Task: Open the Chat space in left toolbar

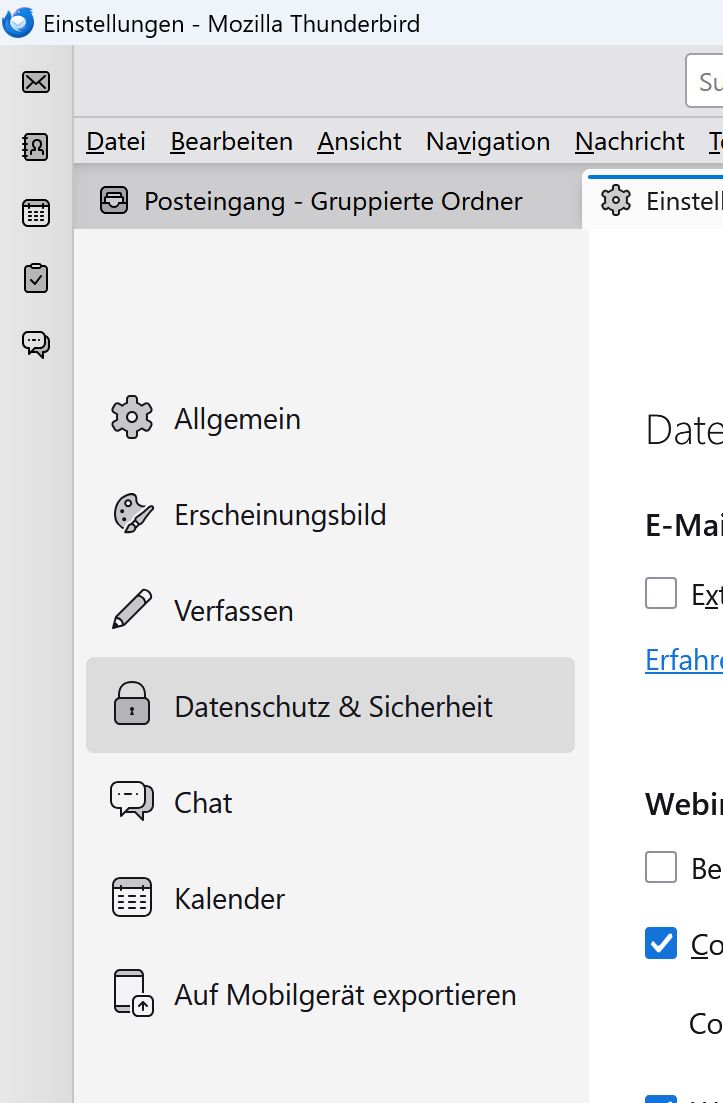Action: click(36, 345)
